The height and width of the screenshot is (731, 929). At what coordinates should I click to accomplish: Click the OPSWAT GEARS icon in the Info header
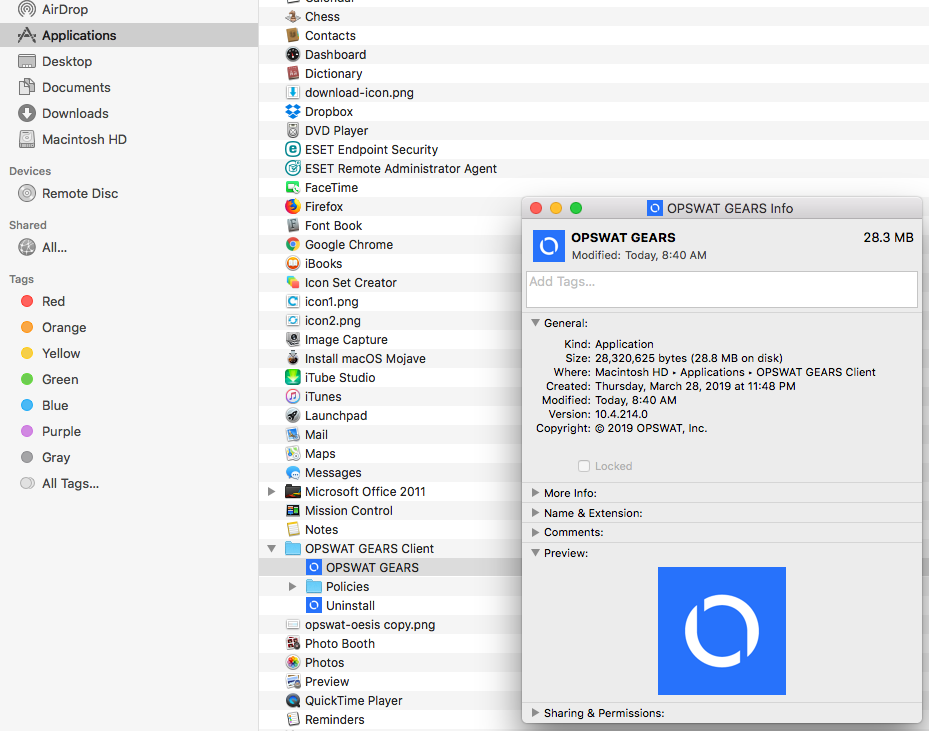(x=549, y=246)
